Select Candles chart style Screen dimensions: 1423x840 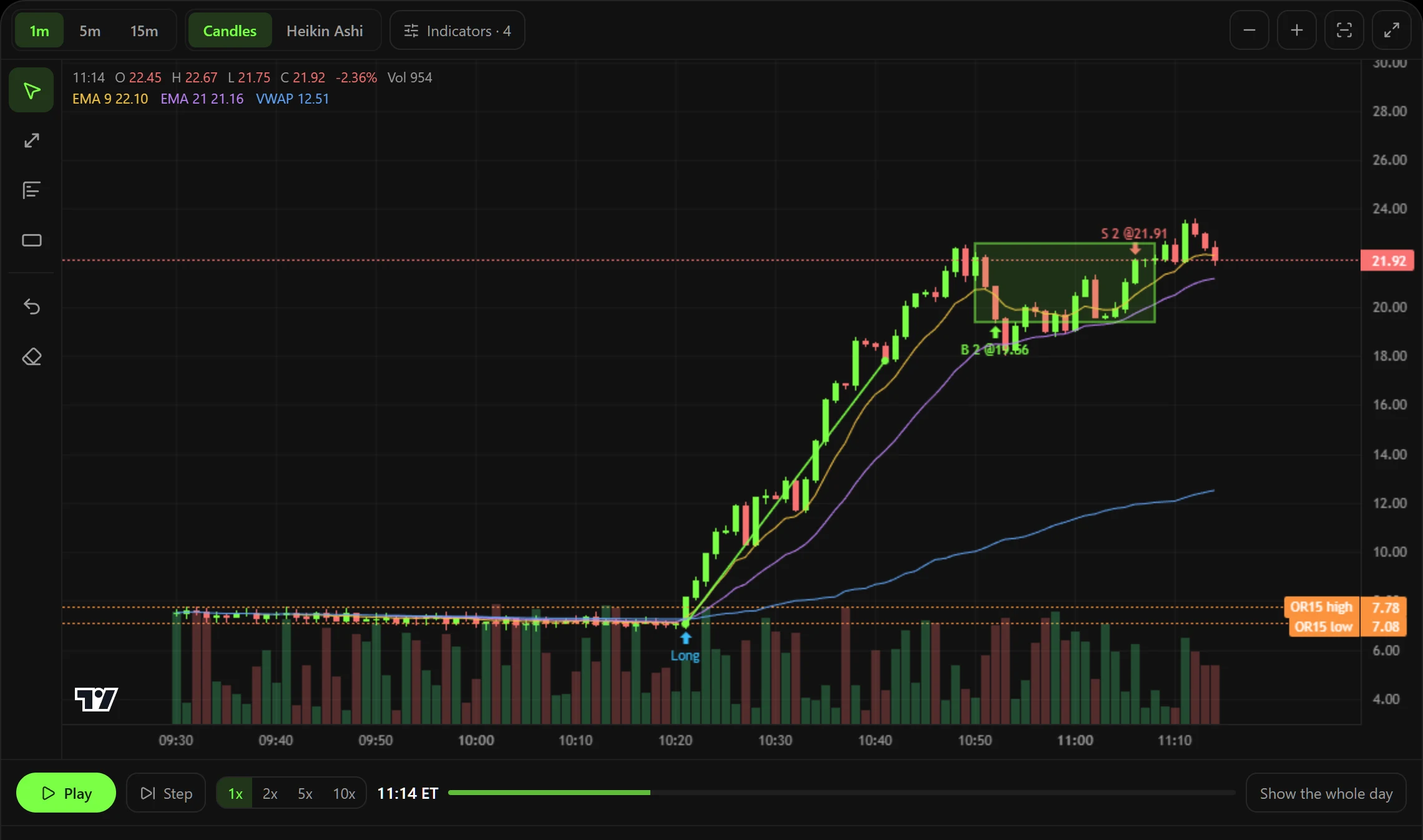tap(230, 31)
